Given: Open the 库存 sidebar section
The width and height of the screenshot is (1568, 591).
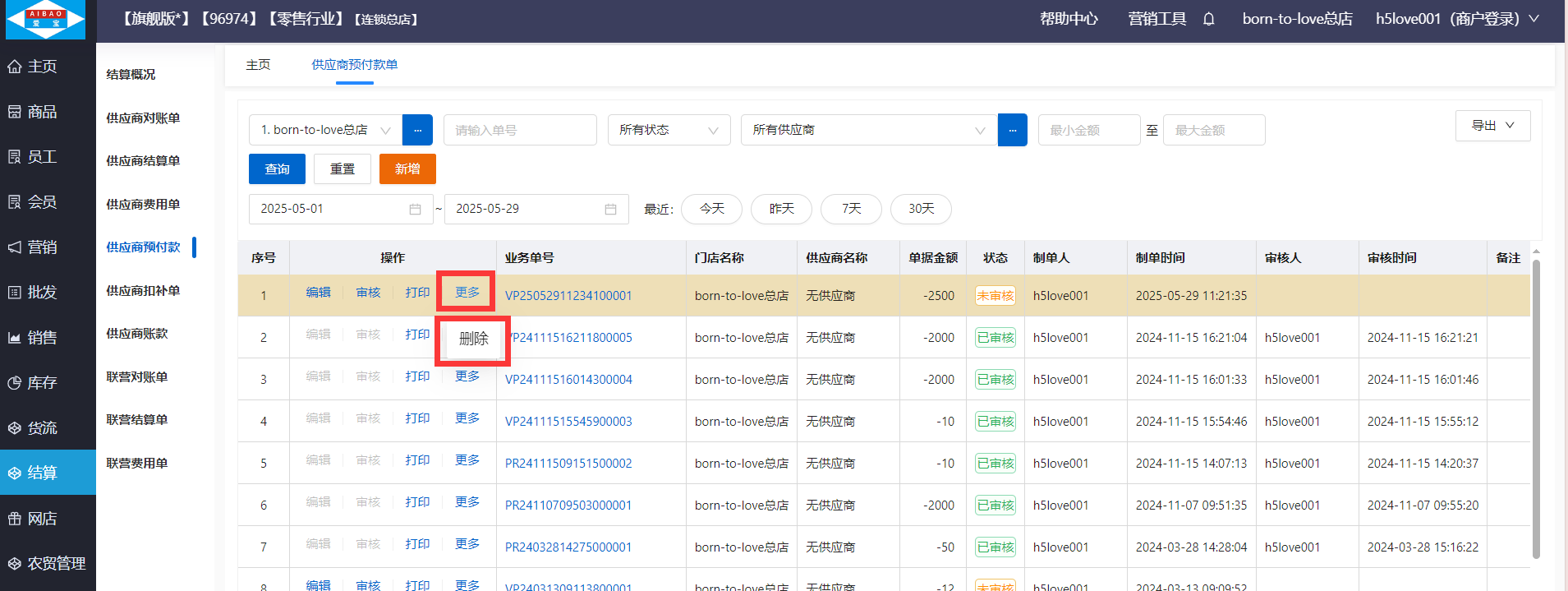Looking at the screenshot, I should (43, 383).
